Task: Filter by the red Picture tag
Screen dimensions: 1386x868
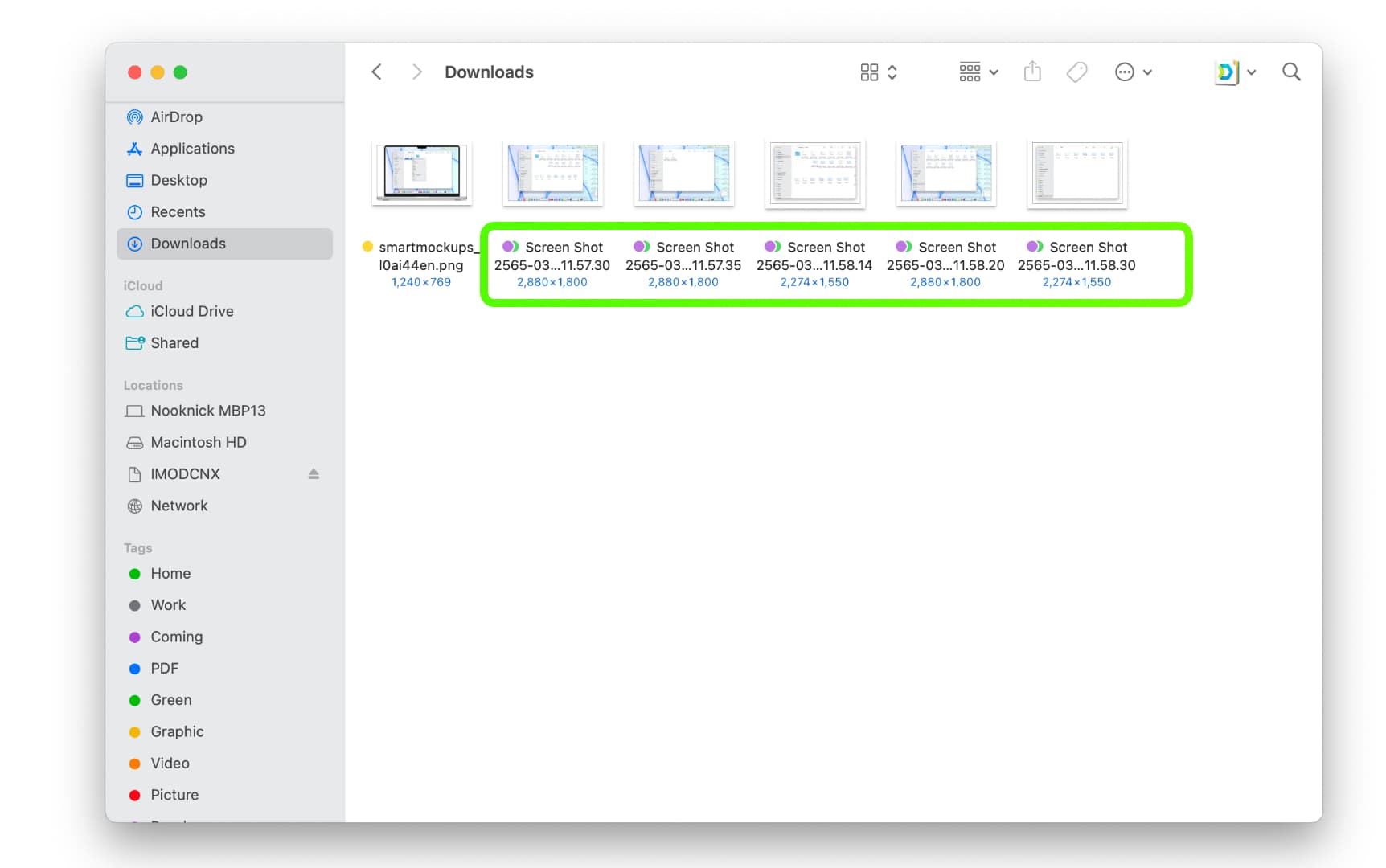Action: click(x=174, y=795)
